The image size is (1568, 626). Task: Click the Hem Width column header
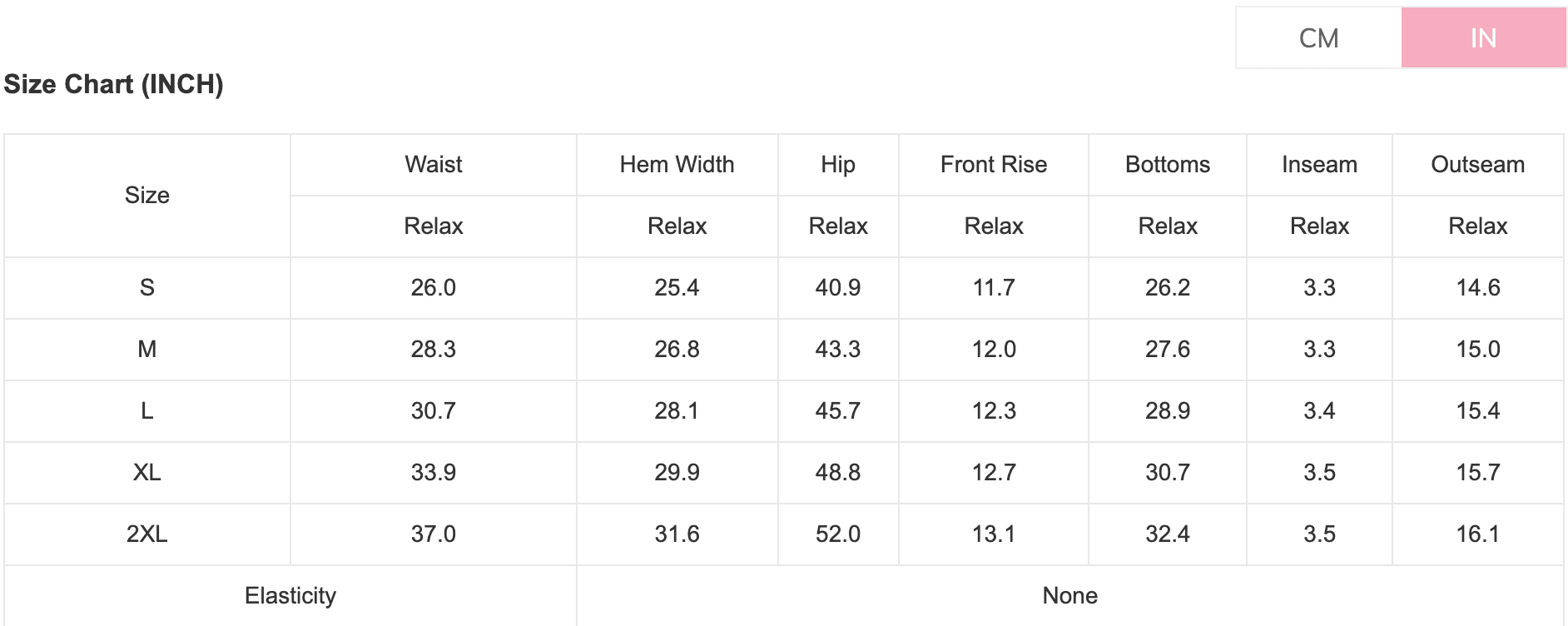click(x=677, y=165)
